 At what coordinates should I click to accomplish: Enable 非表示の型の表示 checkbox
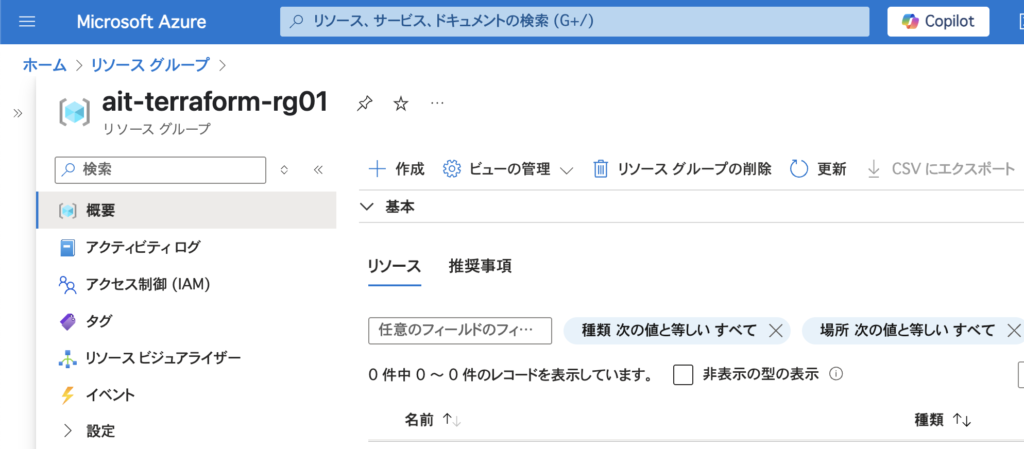pos(683,375)
